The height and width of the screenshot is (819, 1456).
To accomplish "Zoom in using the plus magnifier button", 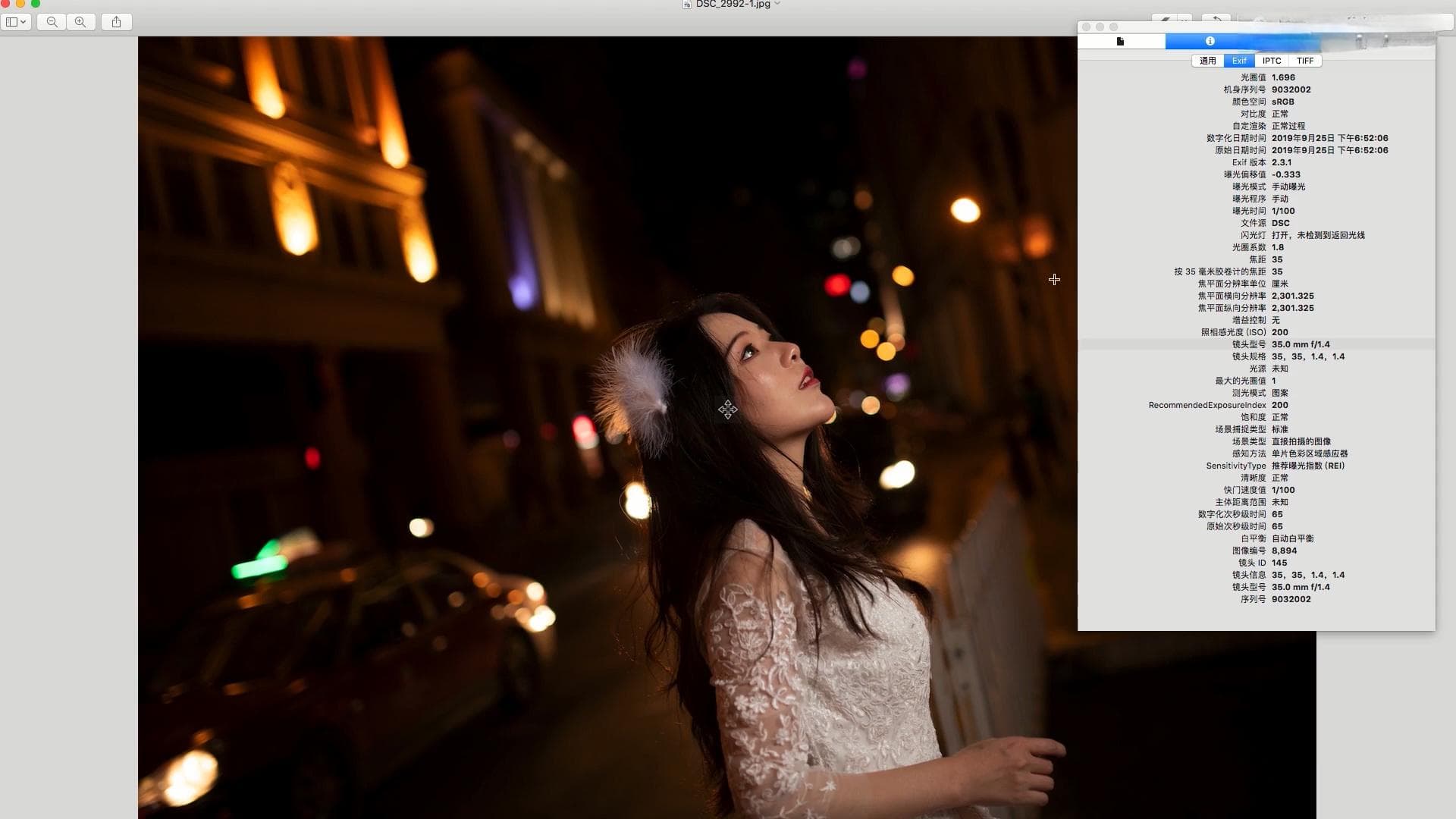I will click(80, 22).
